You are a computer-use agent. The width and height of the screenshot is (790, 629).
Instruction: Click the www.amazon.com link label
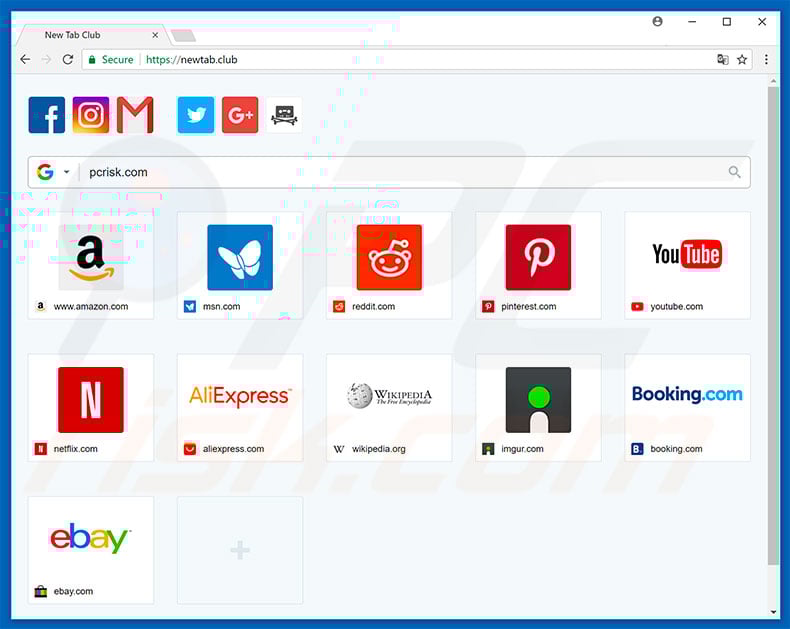click(x=91, y=306)
